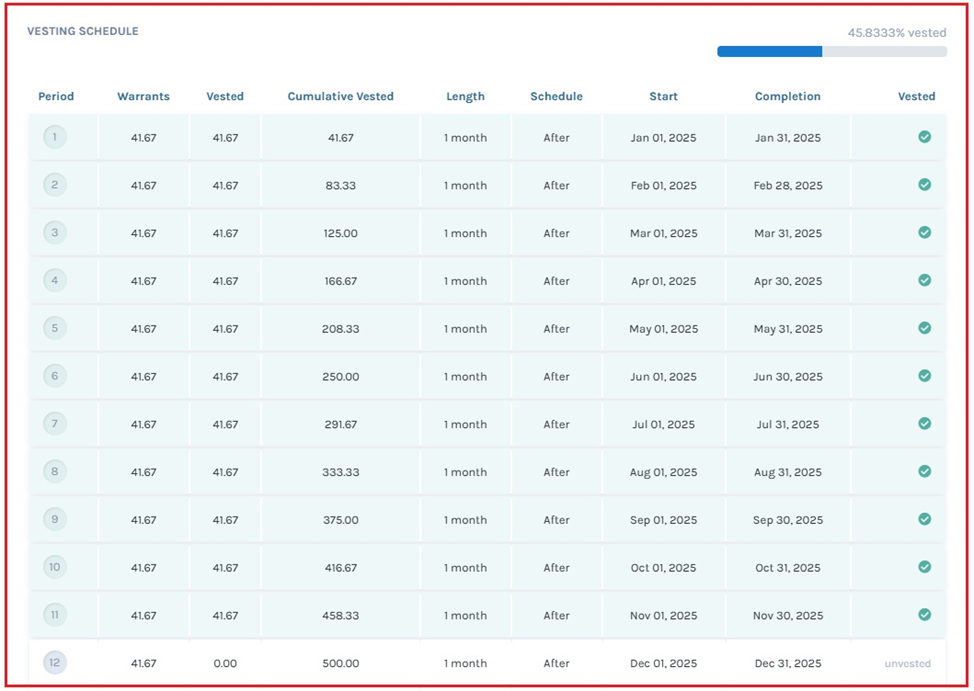
Task: Click the 45.8333% vested progress bar
Action: pos(831,51)
